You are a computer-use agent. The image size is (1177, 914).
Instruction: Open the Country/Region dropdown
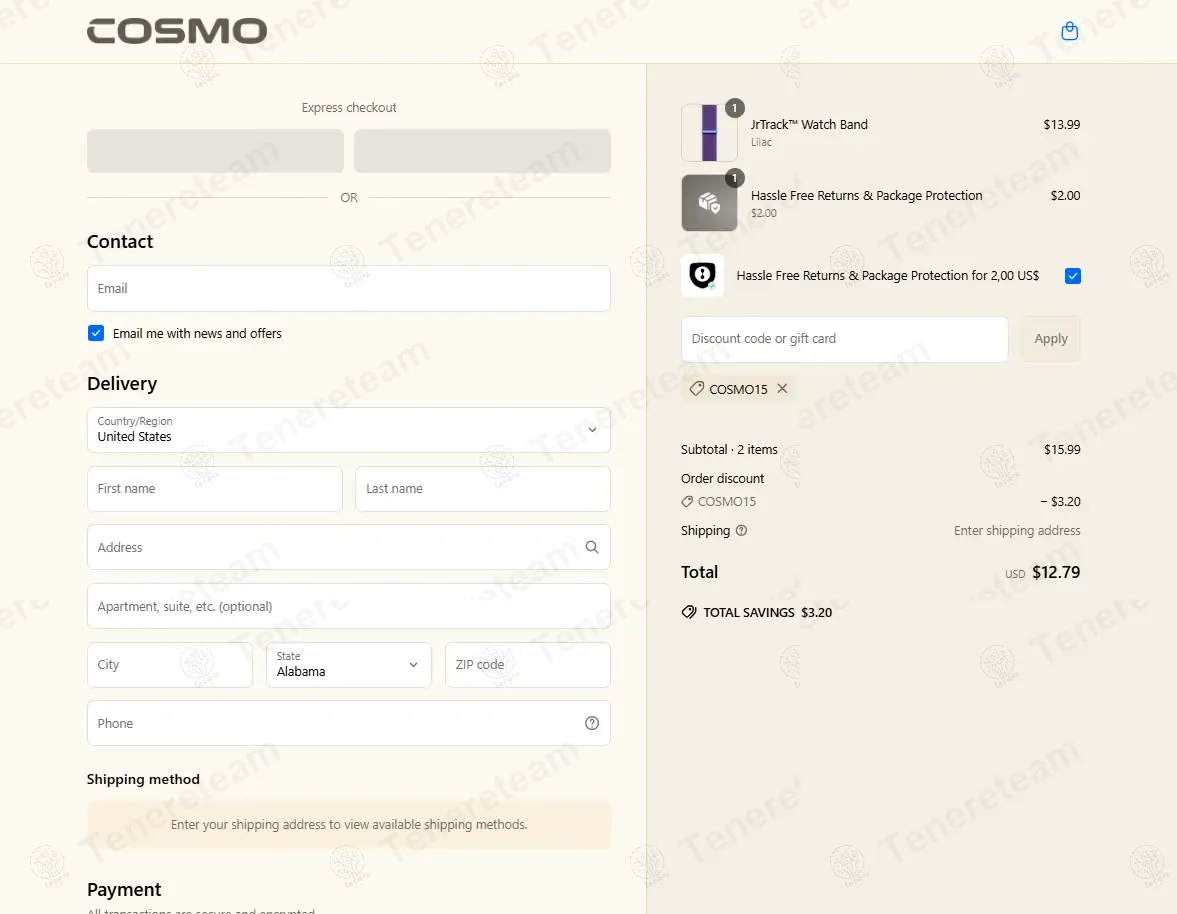[x=348, y=430]
